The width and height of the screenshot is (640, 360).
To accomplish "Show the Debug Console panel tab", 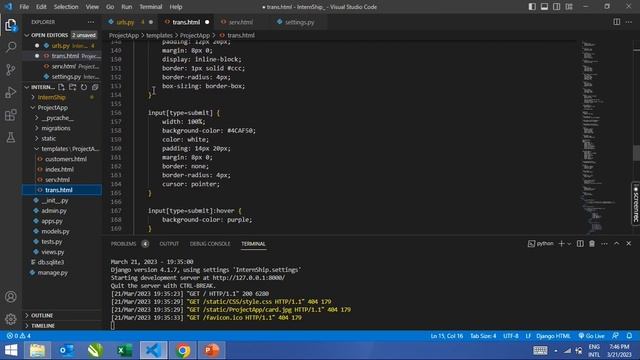I will [210, 244].
